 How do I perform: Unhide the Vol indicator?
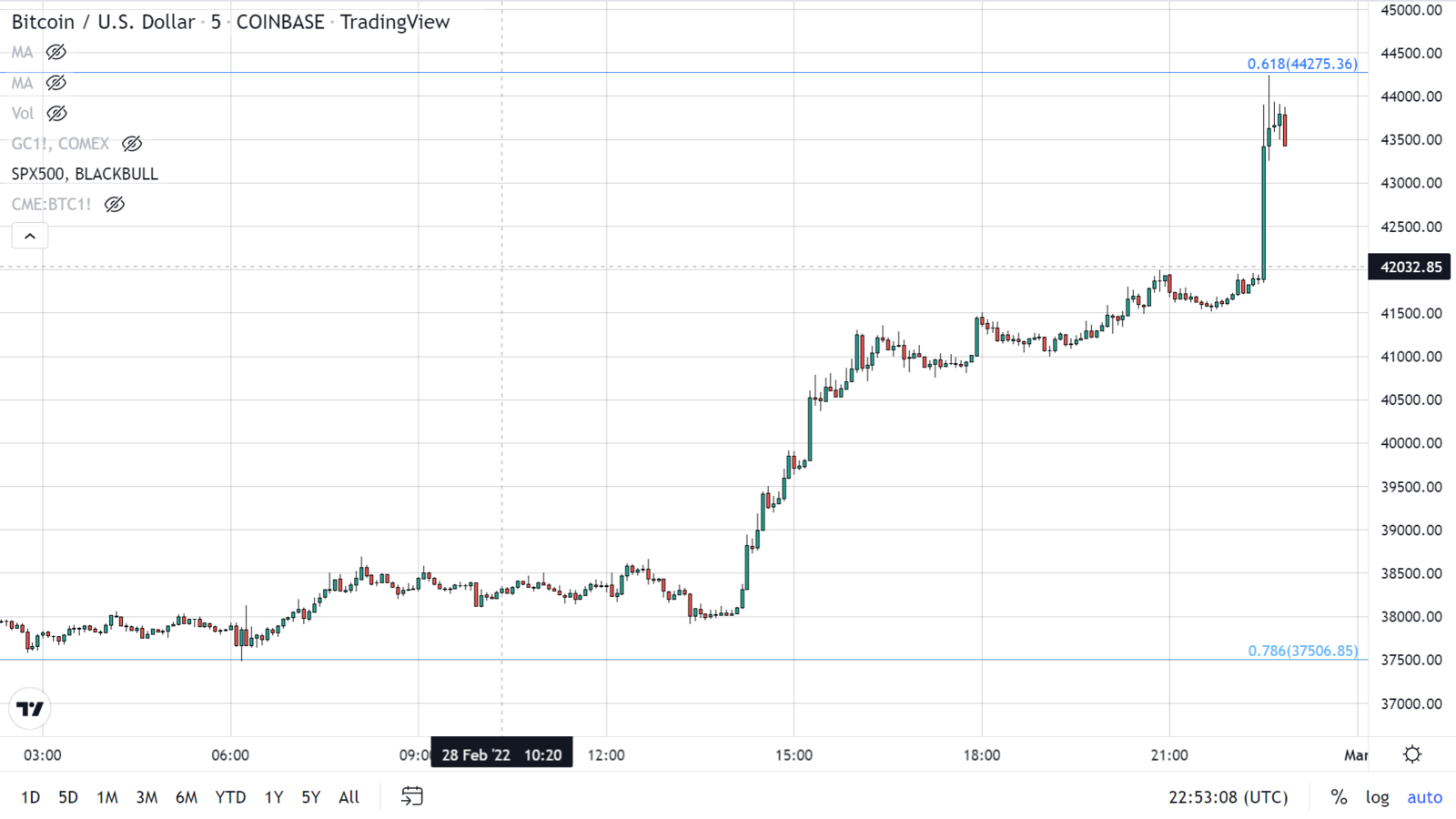pyautogui.click(x=56, y=114)
